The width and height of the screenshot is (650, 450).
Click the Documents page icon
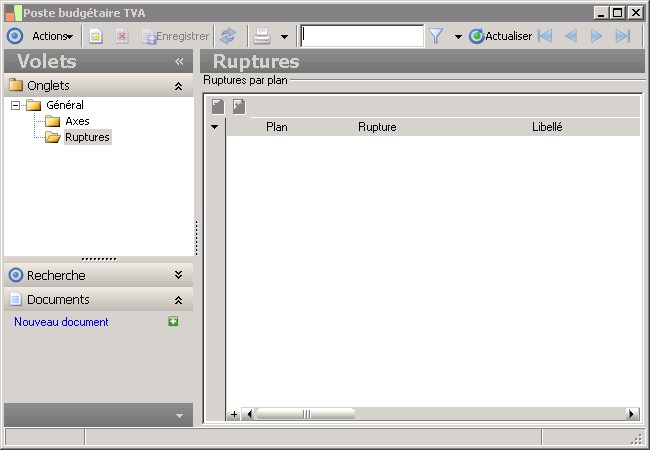[16, 299]
